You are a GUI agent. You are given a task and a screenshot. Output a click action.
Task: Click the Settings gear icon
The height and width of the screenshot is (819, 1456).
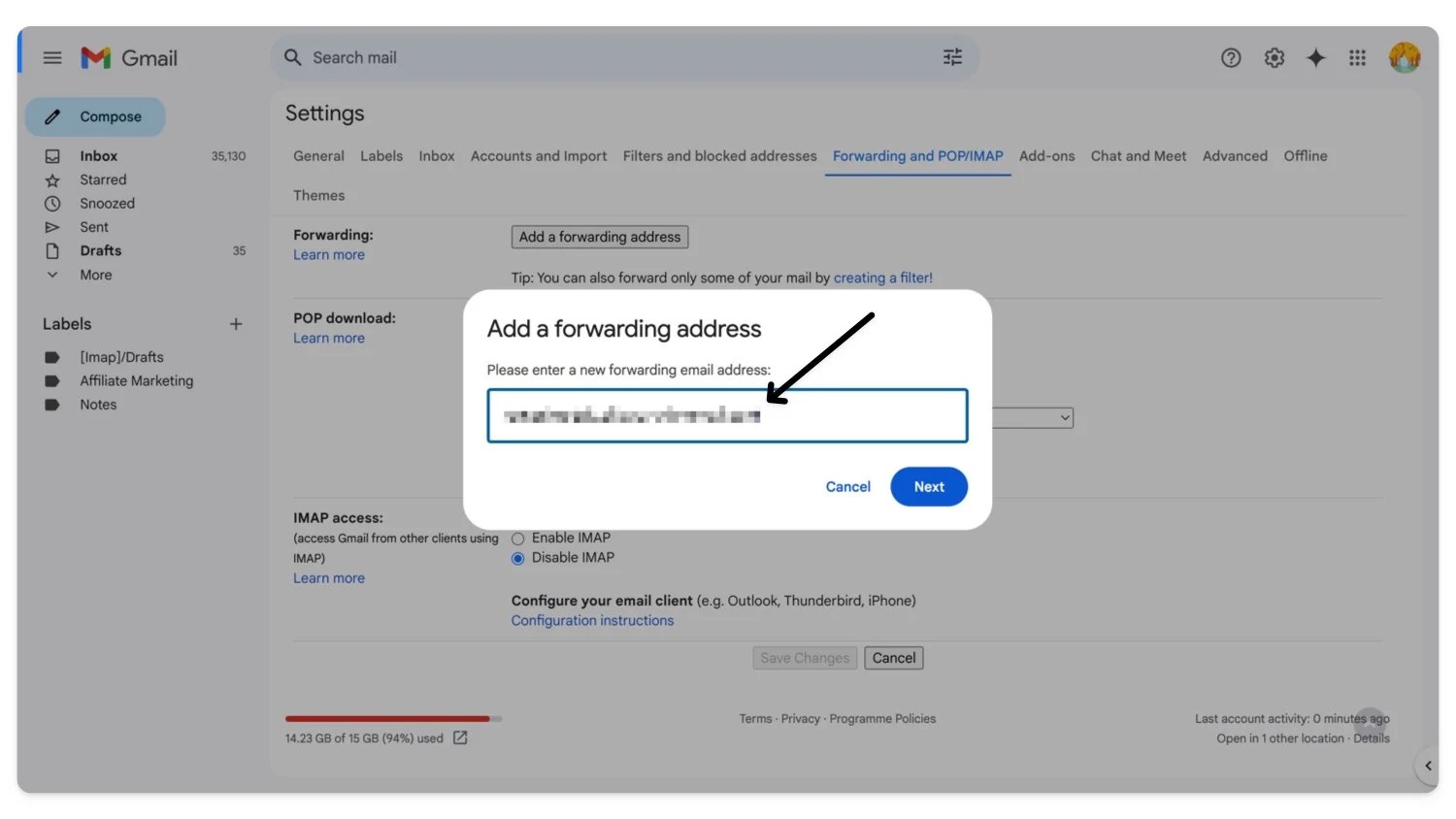pos(1274,58)
